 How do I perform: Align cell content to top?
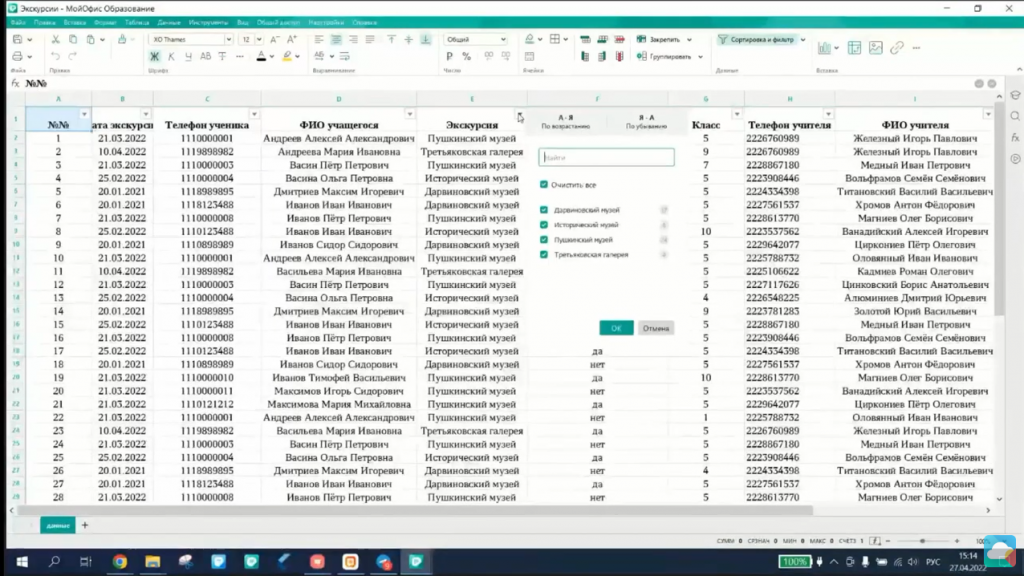391,39
